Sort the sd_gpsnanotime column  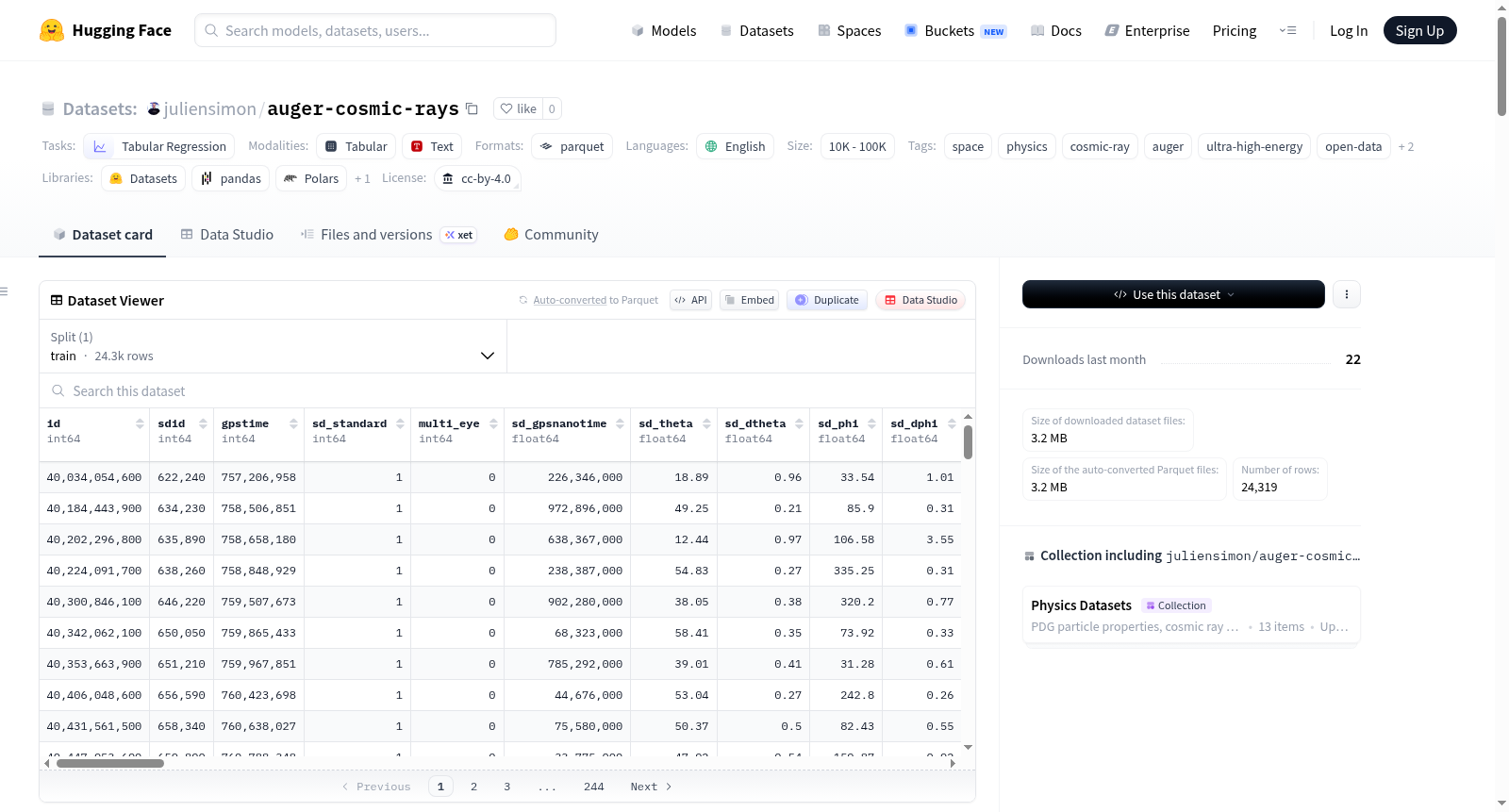point(621,424)
